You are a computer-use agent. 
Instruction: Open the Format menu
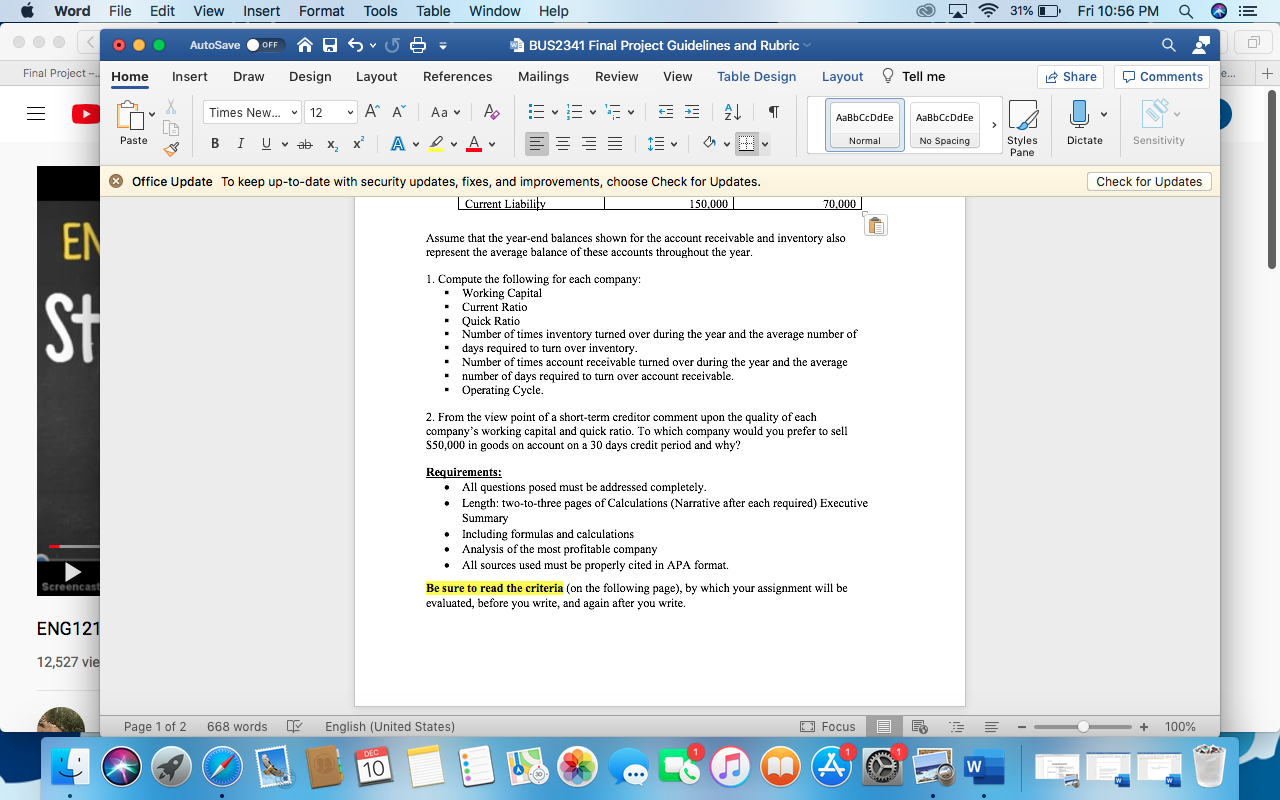[x=321, y=11]
